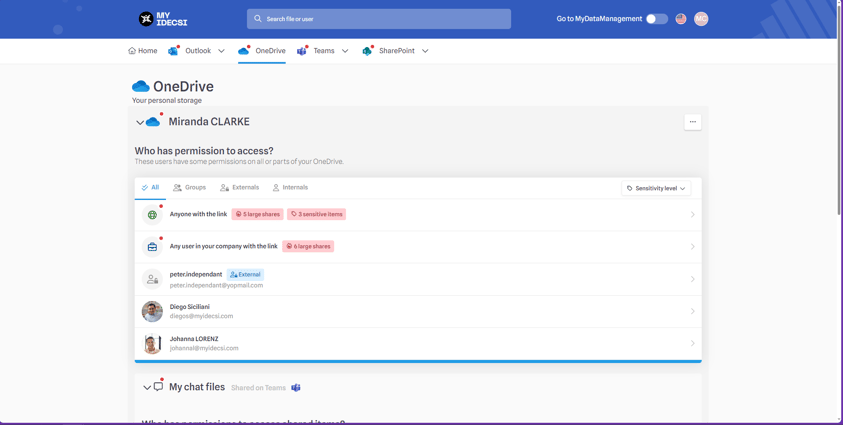Expand the Outlook menu chevron

(222, 51)
